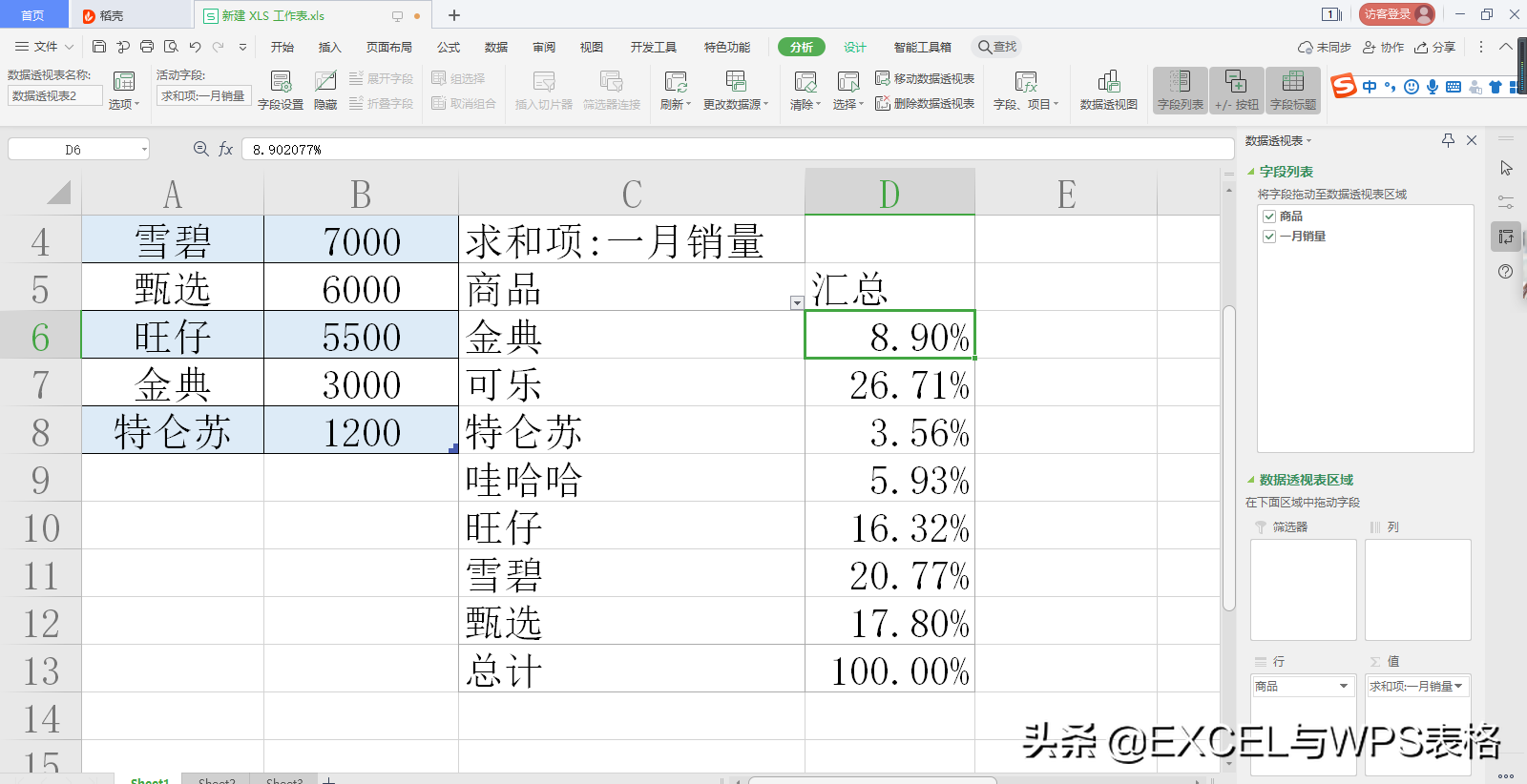Switch to the 插入 ribbon tab
This screenshot has width=1527, height=784.
click(x=329, y=47)
